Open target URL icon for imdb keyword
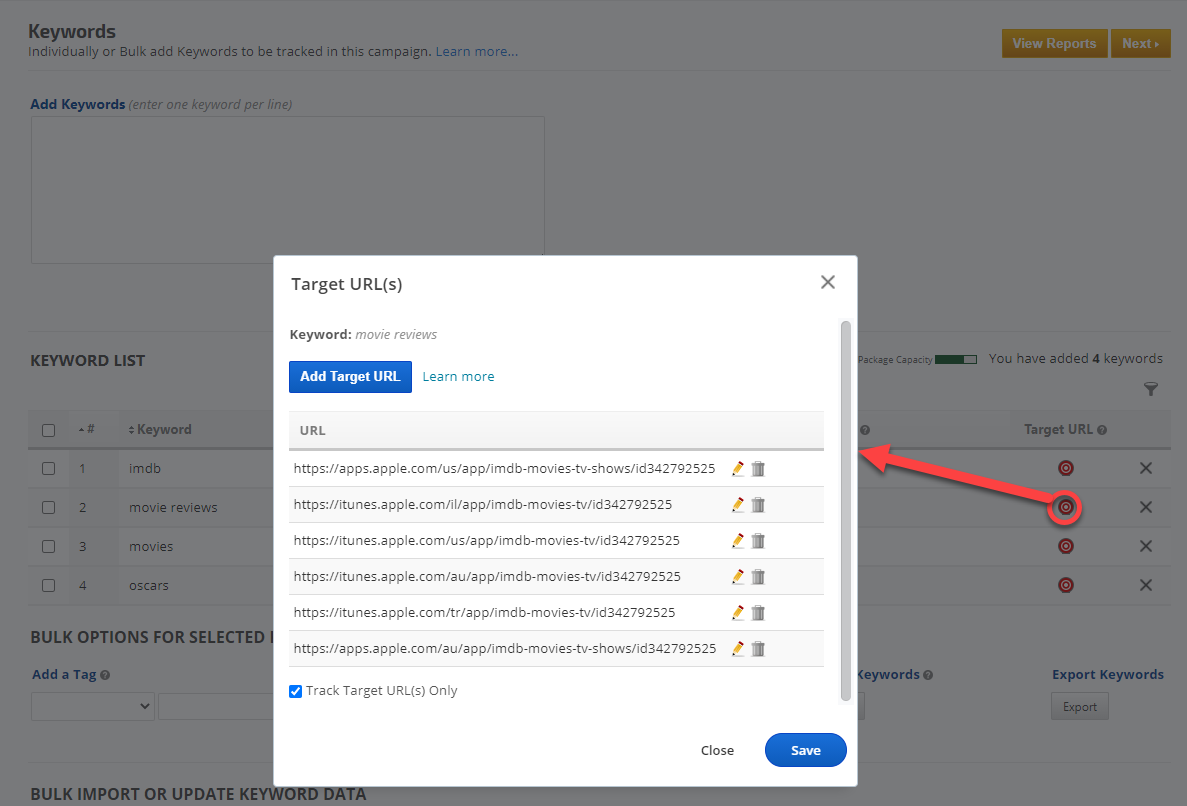Viewport: 1187px width, 806px height. point(1066,468)
